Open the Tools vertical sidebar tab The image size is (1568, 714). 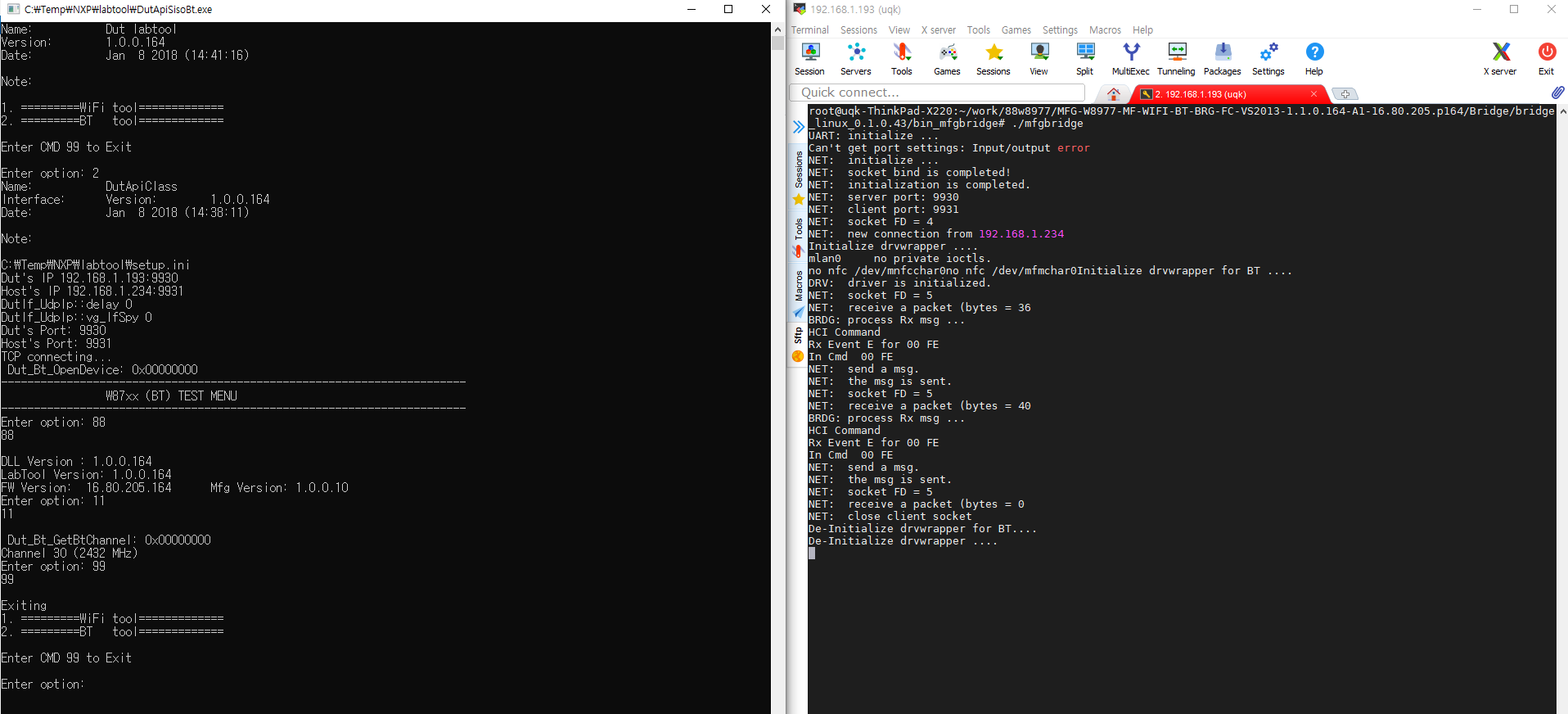point(798,237)
